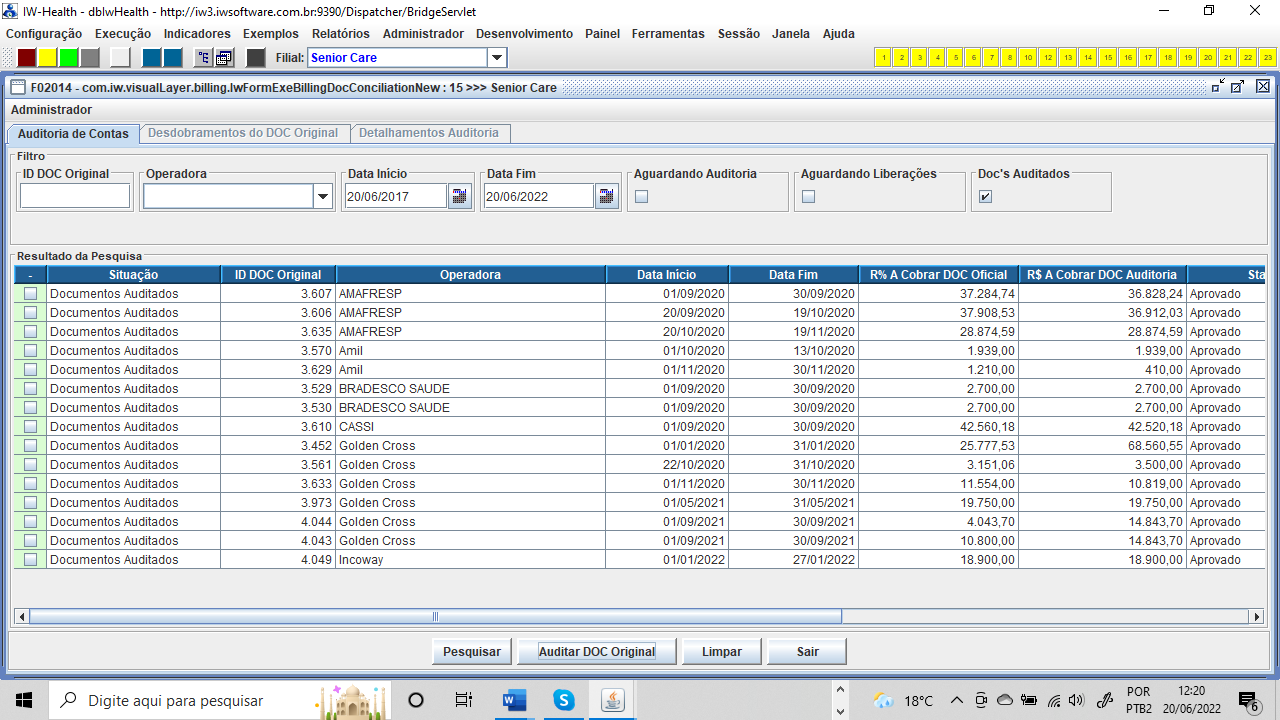Click the Pesquisar button
Screen dimensions: 1280x720
pos(472,652)
